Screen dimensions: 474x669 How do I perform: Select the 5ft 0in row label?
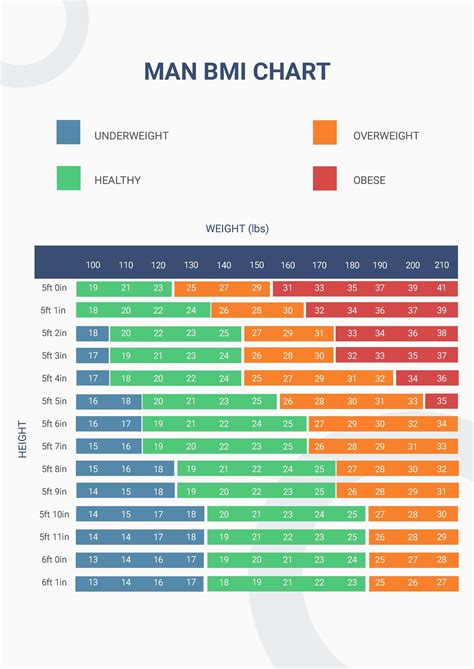pyautogui.click(x=54, y=288)
